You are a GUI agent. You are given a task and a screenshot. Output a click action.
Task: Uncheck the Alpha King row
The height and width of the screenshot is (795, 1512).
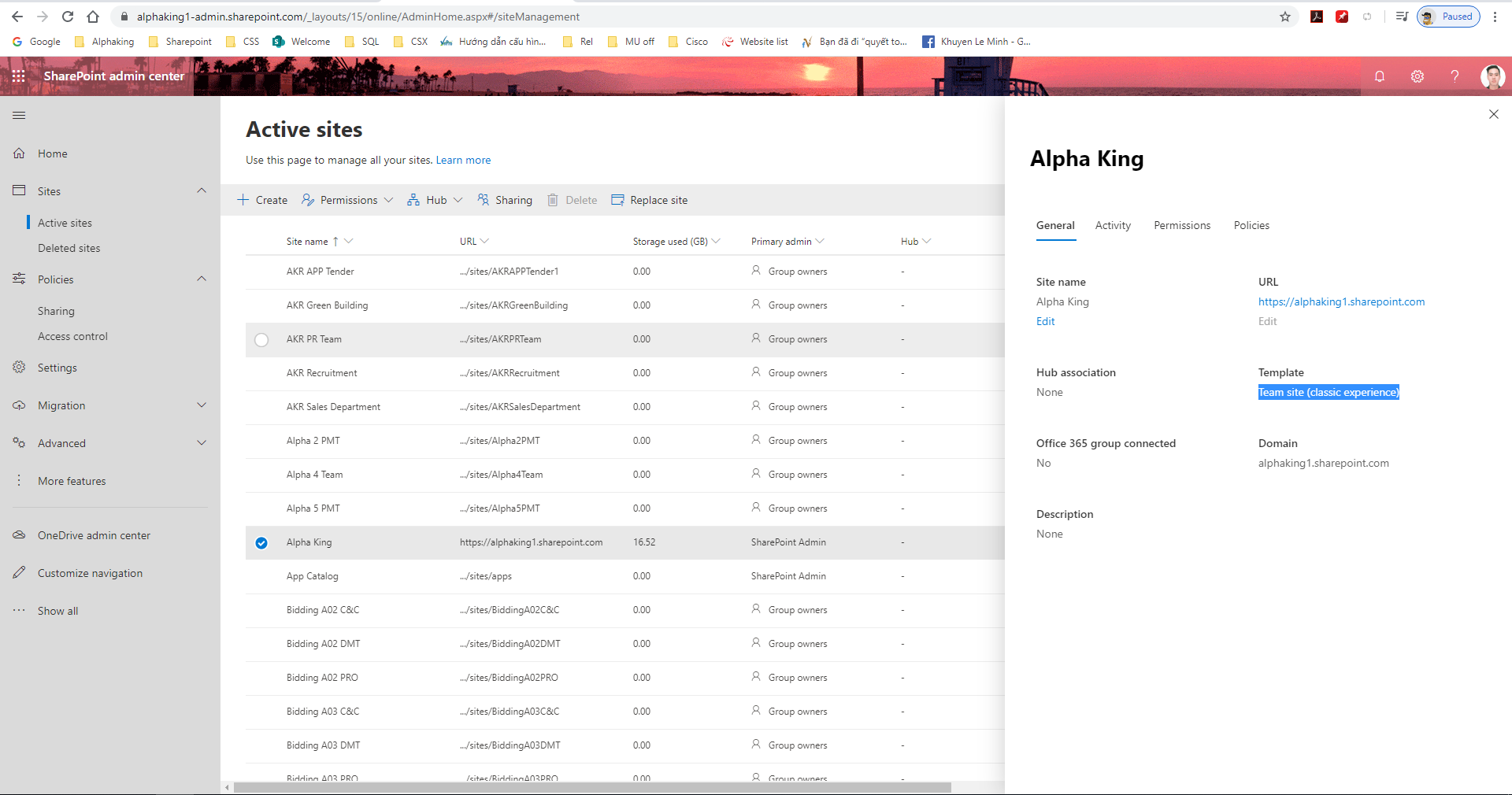[261, 543]
